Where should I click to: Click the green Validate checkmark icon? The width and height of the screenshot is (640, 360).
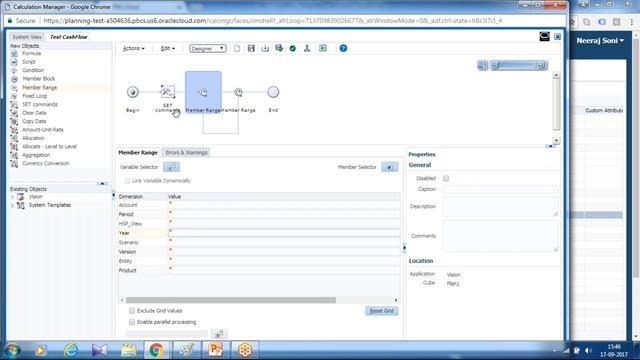tap(293, 48)
